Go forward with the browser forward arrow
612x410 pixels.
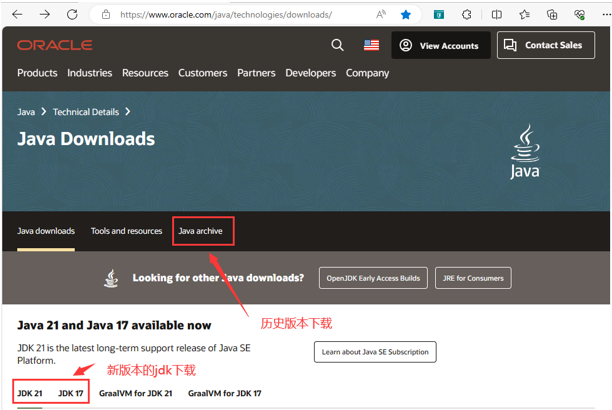(45, 15)
